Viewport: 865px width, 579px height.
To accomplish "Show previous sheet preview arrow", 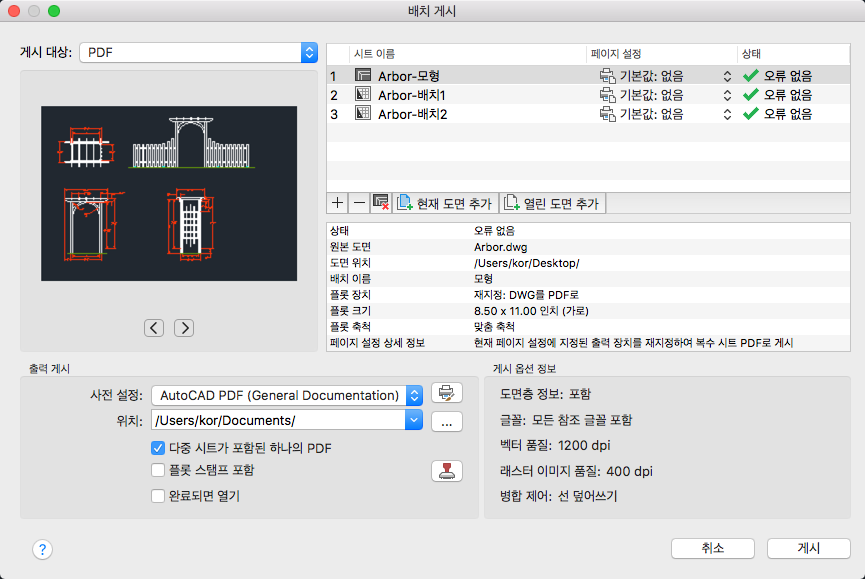I will [x=154, y=328].
